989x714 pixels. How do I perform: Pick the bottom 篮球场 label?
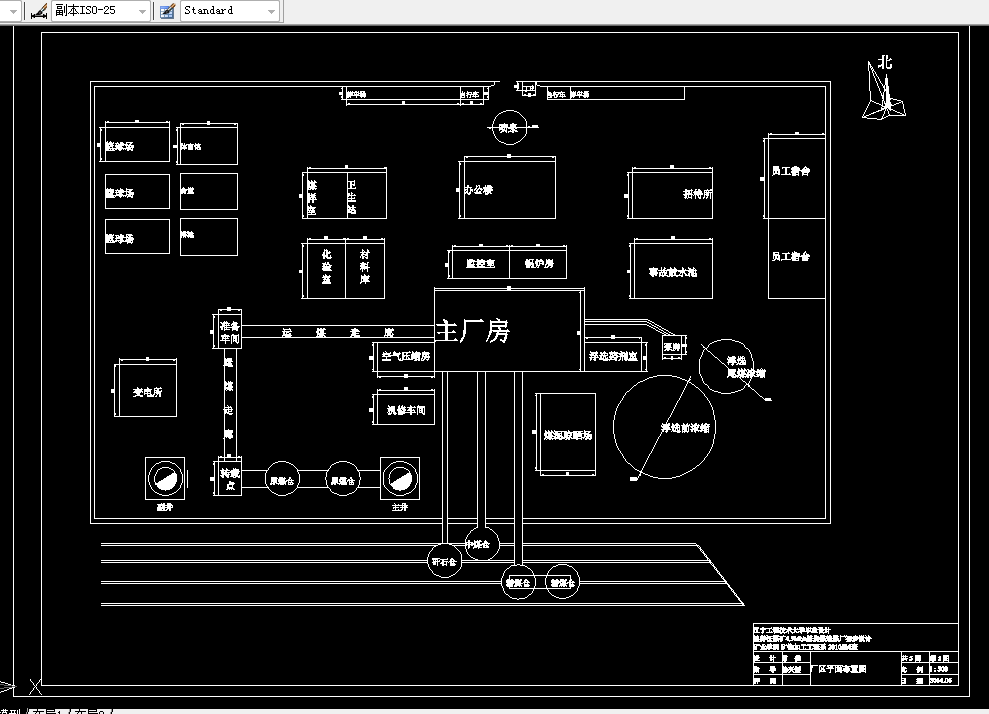click(x=120, y=238)
